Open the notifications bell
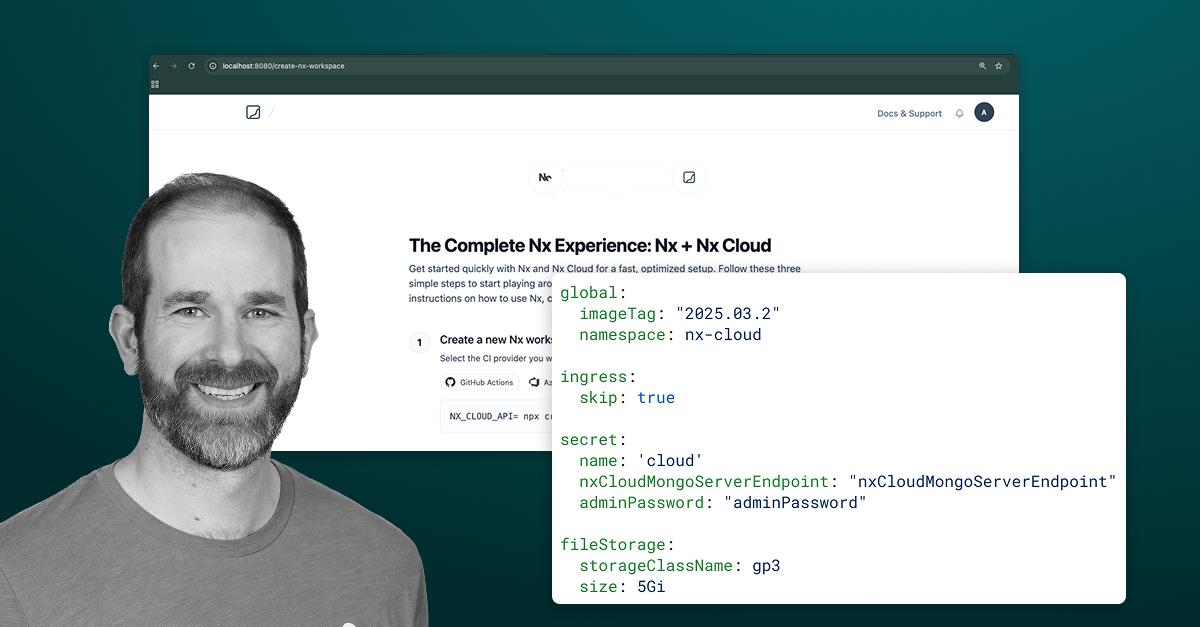The width and height of the screenshot is (1200, 627). coord(959,113)
